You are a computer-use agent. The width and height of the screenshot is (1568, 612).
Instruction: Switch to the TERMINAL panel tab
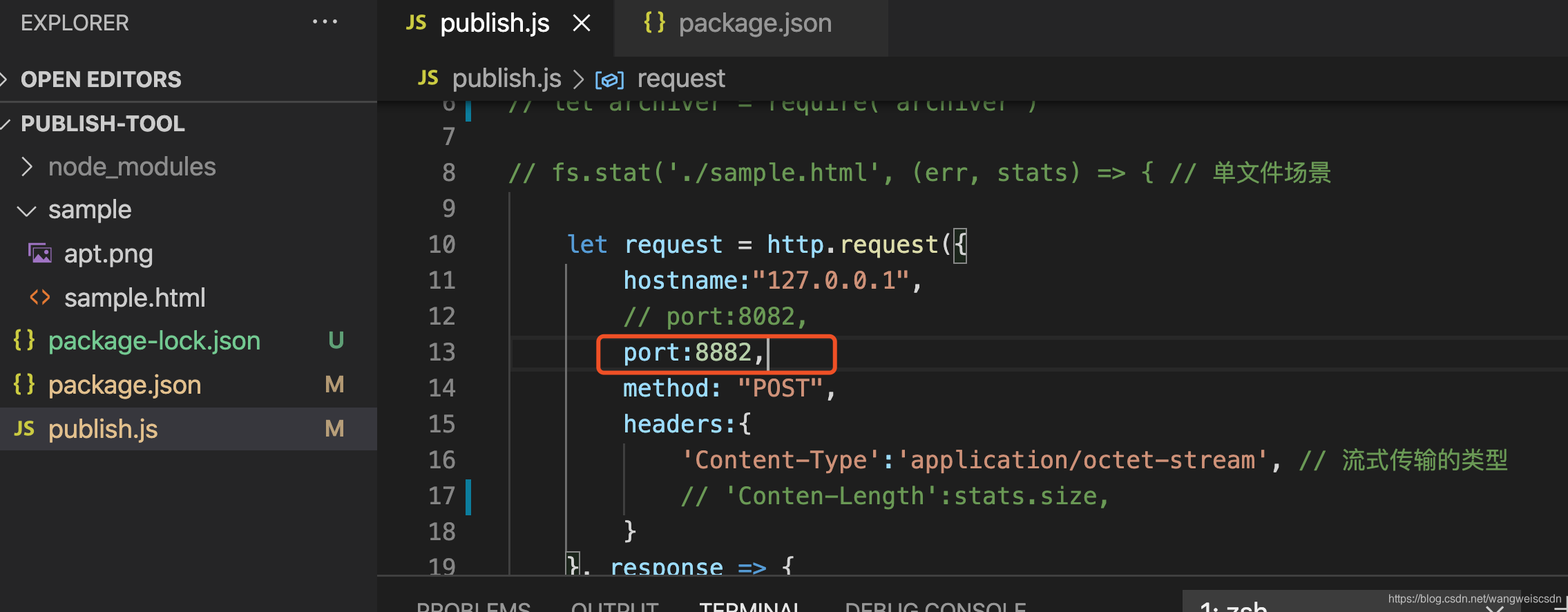click(750, 606)
